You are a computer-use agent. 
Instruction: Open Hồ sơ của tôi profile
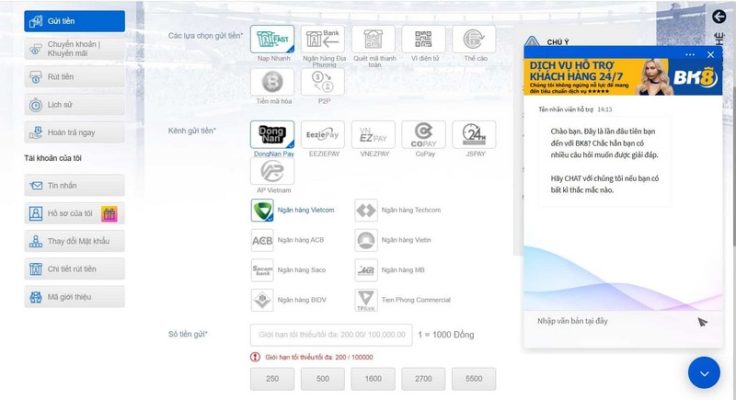[75, 213]
